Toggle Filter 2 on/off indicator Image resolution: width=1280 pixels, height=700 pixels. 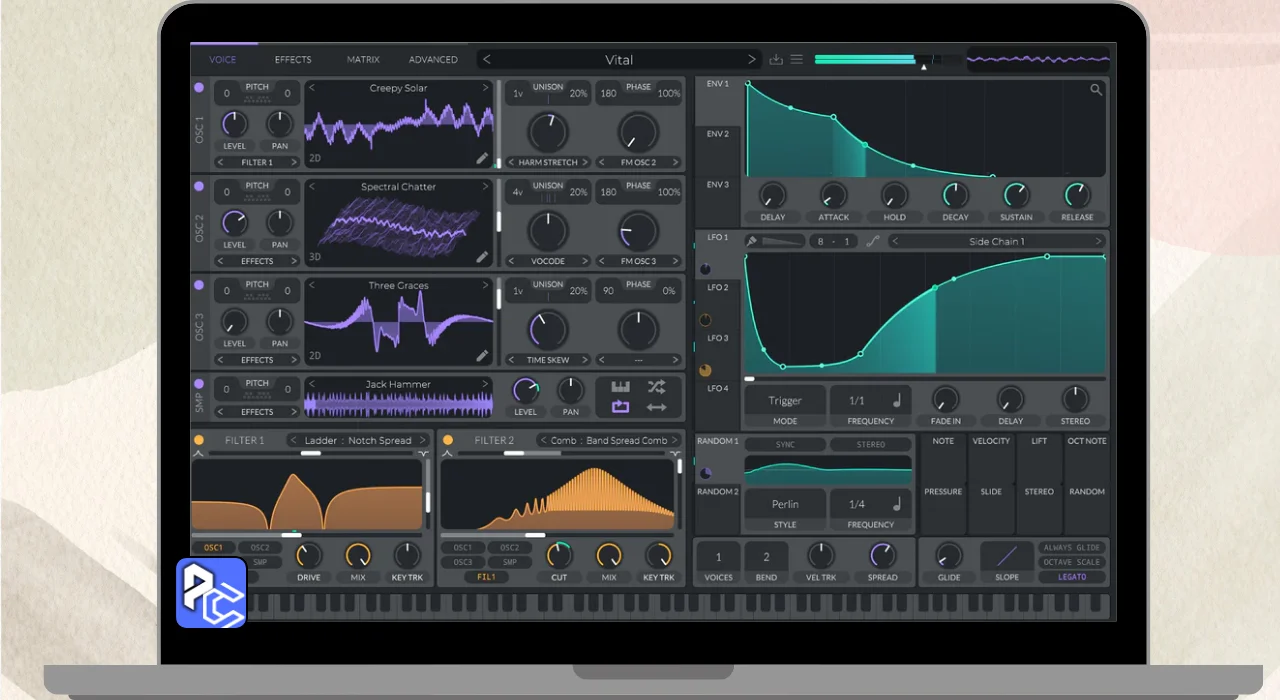[x=448, y=440]
